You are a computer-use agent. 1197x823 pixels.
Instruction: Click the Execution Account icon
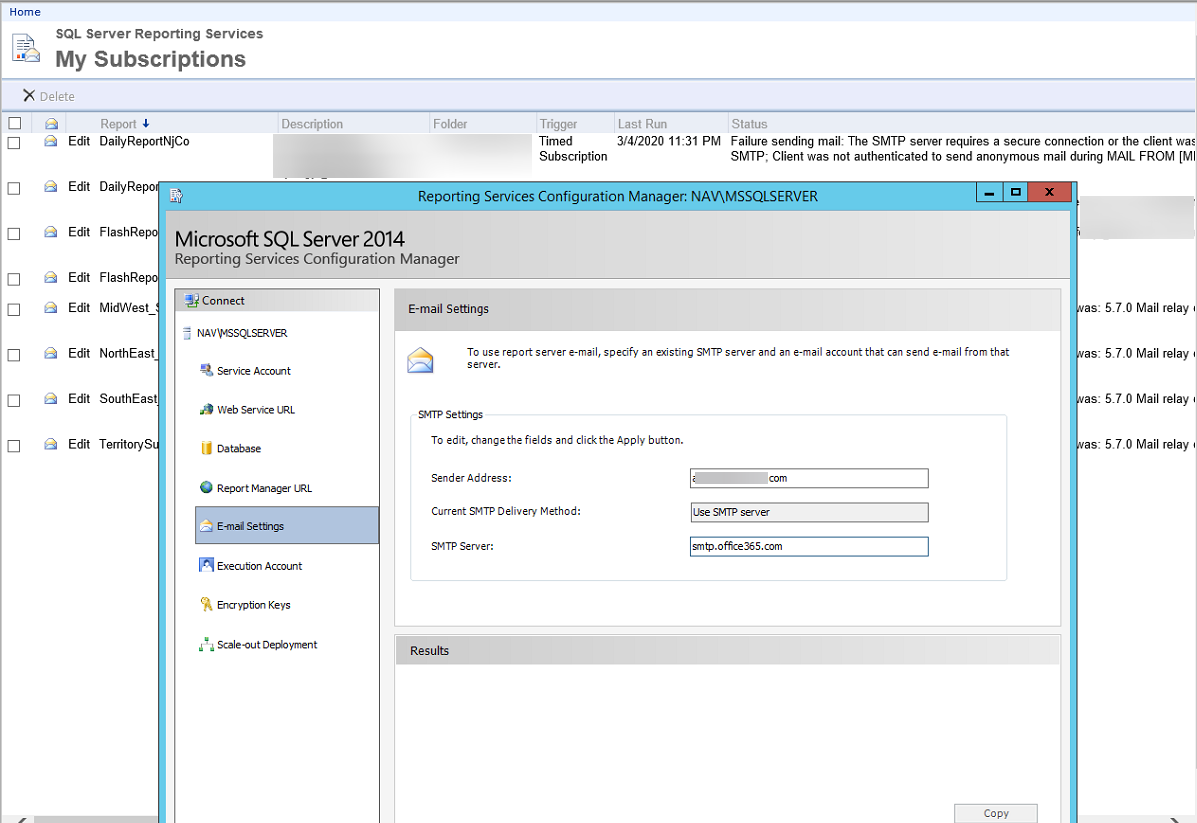pos(207,566)
